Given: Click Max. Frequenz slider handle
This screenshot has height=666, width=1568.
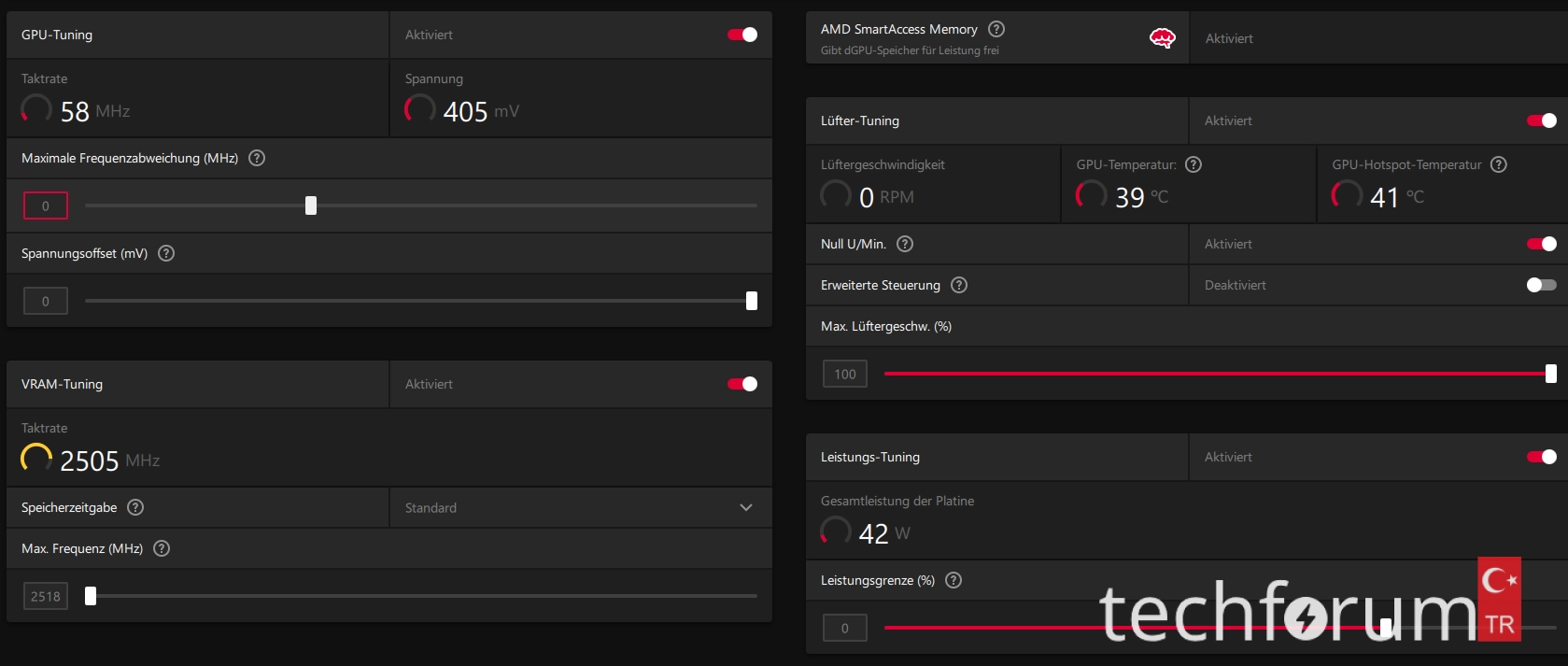Looking at the screenshot, I should [91, 596].
